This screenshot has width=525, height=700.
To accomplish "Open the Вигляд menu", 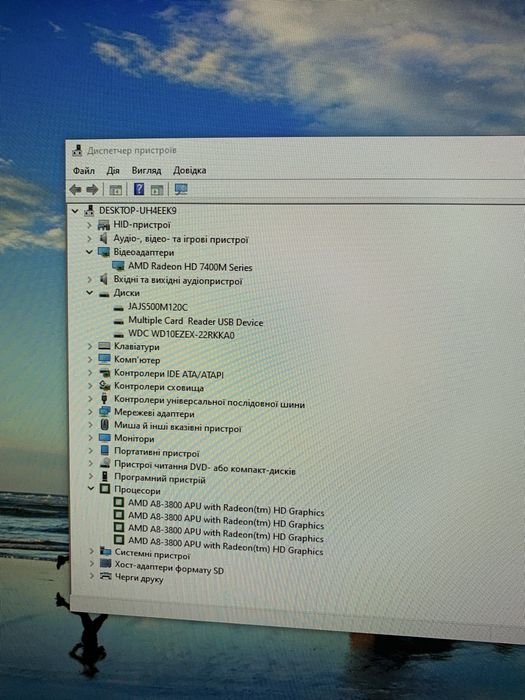I will click(x=146, y=171).
